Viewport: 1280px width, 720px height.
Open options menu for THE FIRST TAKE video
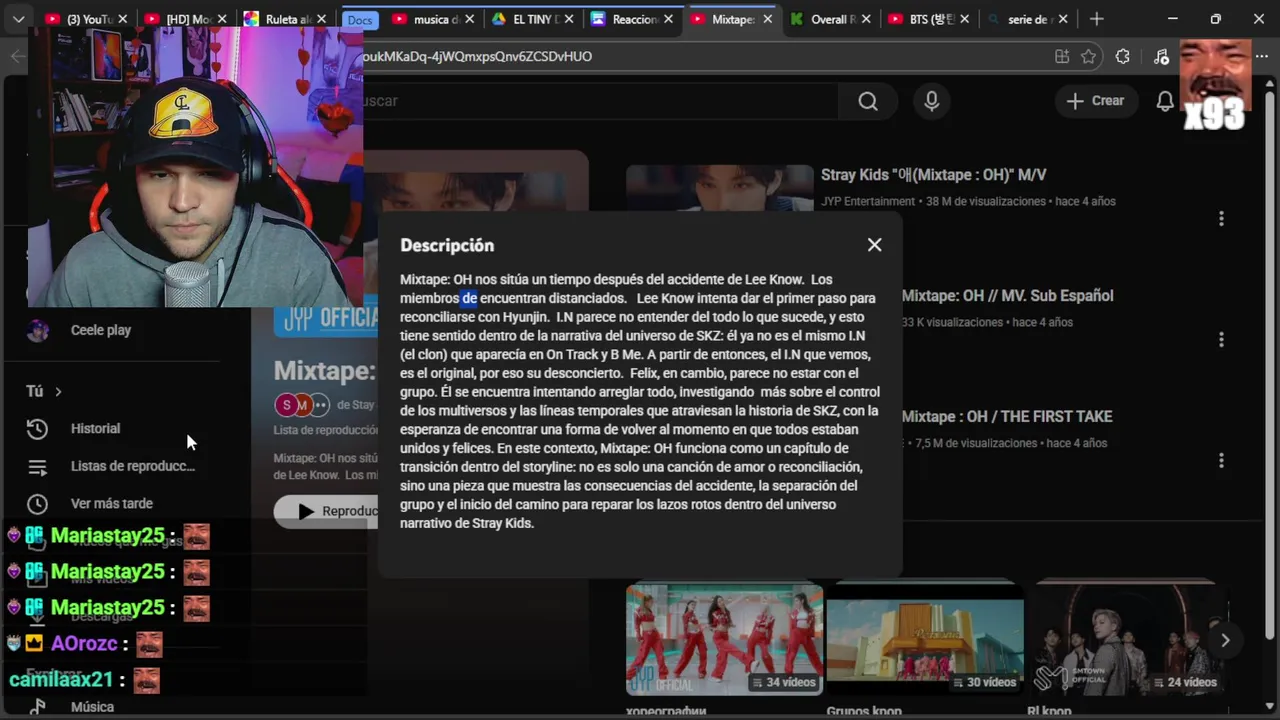(1221, 460)
